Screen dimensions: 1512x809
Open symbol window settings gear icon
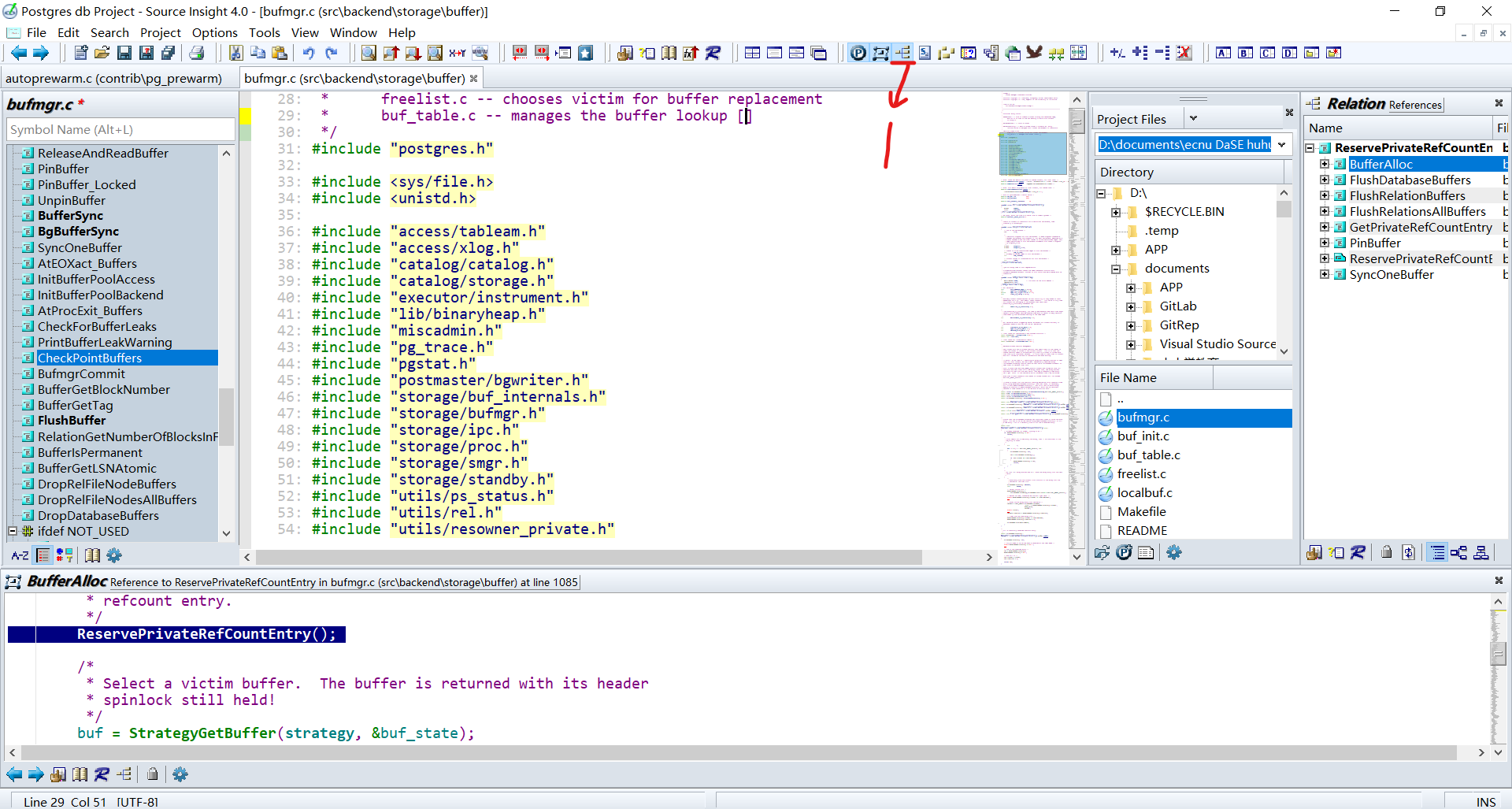pyautogui.click(x=114, y=555)
